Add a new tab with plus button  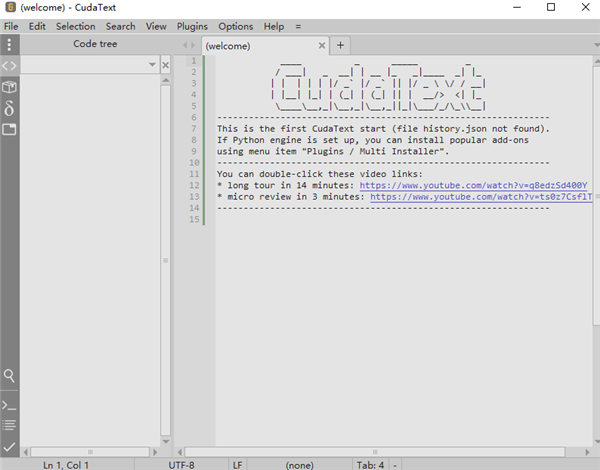point(340,46)
